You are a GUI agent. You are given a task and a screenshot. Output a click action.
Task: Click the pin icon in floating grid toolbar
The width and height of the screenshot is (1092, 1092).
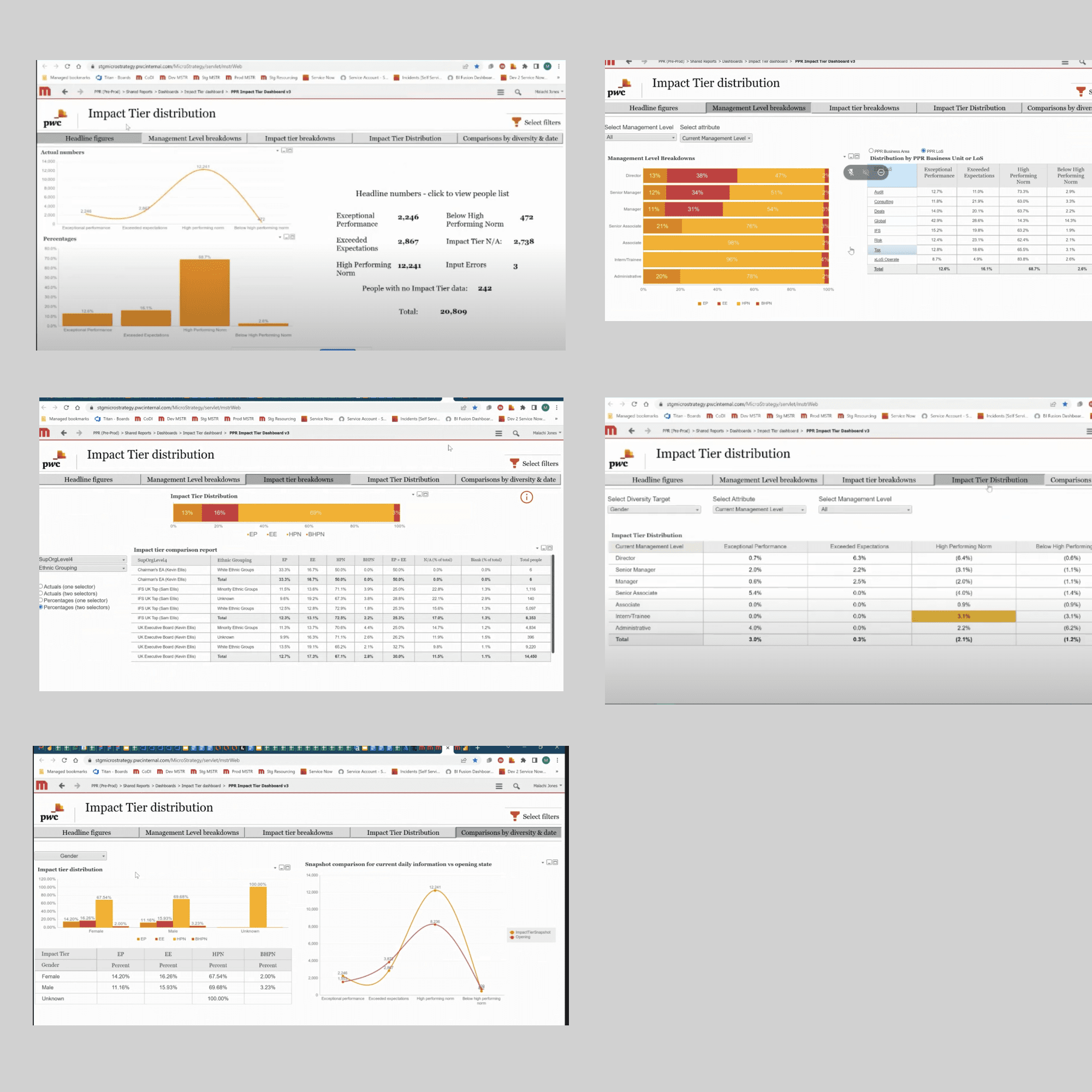851,172
